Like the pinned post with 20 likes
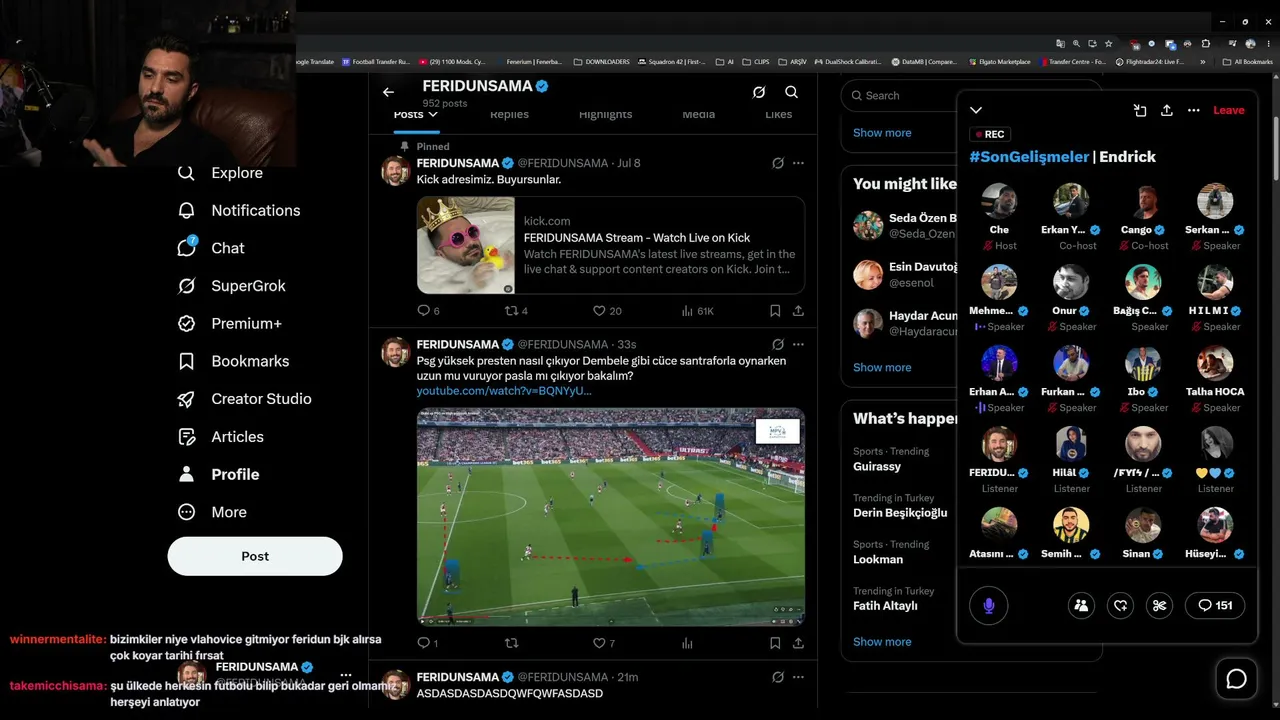1280x720 pixels. (607, 311)
